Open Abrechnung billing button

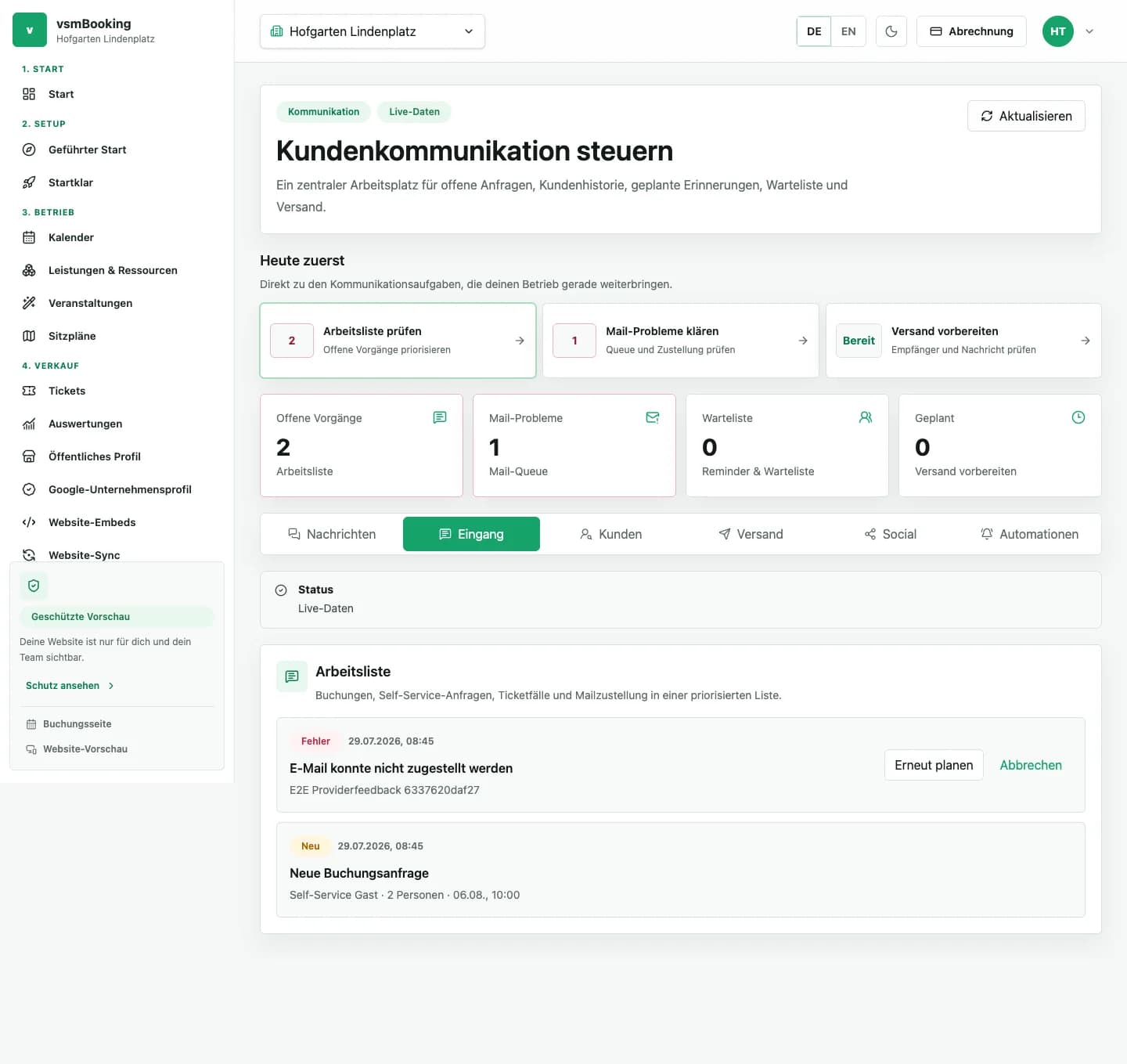coord(971,31)
